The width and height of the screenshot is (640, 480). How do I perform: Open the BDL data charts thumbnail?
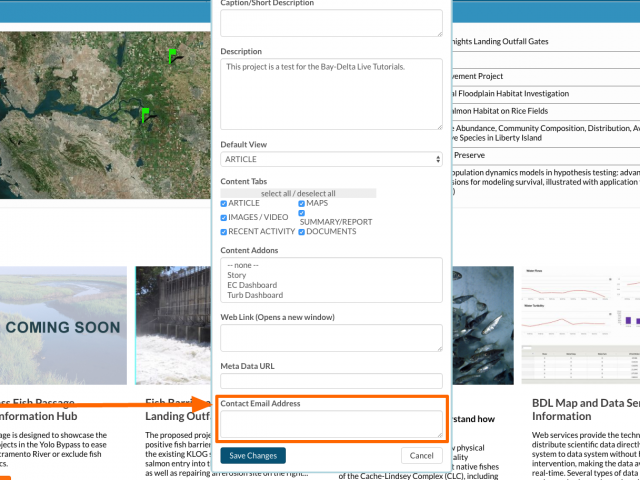(580, 325)
